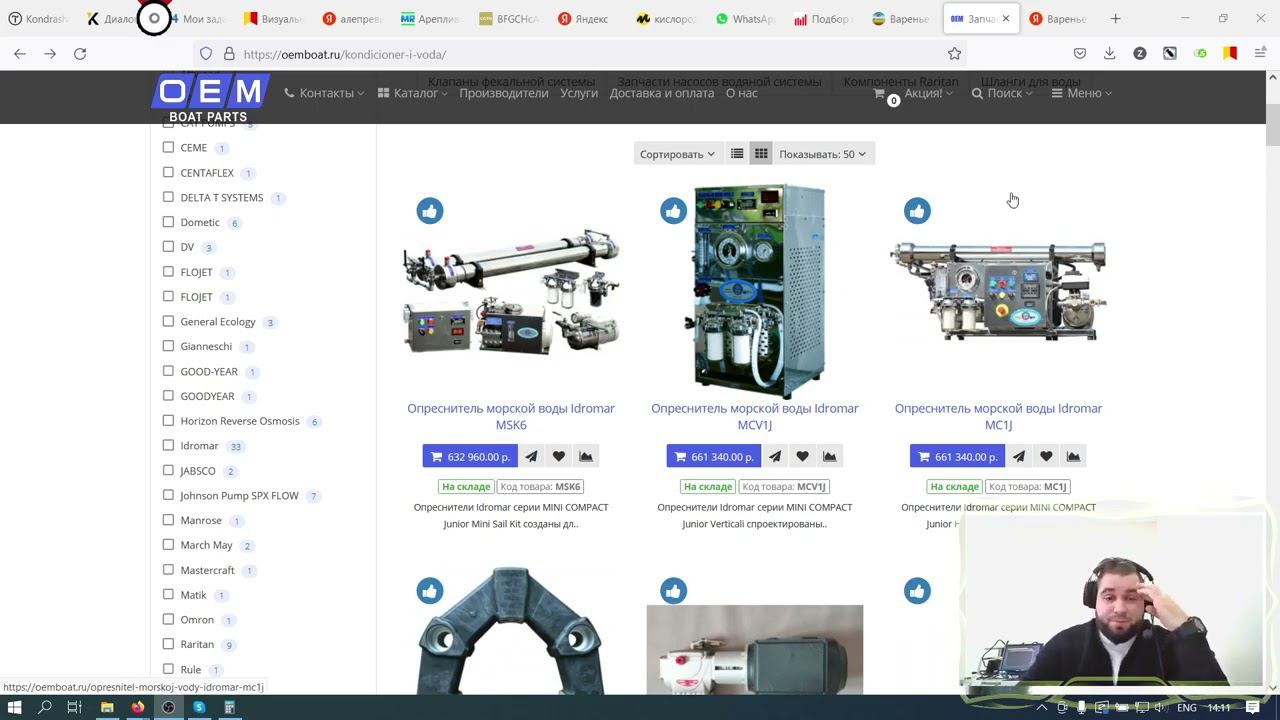The width and height of the screenshot is (1280, 720).
Task: Open Доставка и оплата in the header
Action: click(662, 93)
